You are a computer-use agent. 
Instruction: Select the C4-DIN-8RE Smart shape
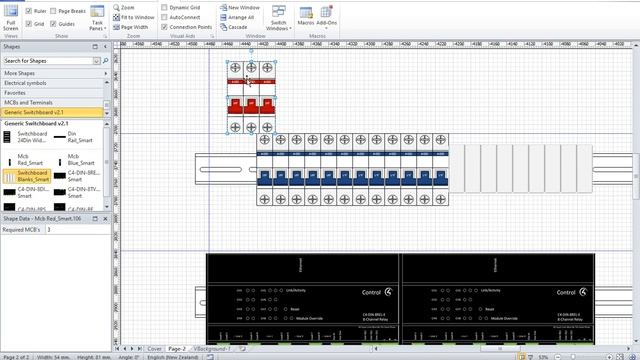77,176
